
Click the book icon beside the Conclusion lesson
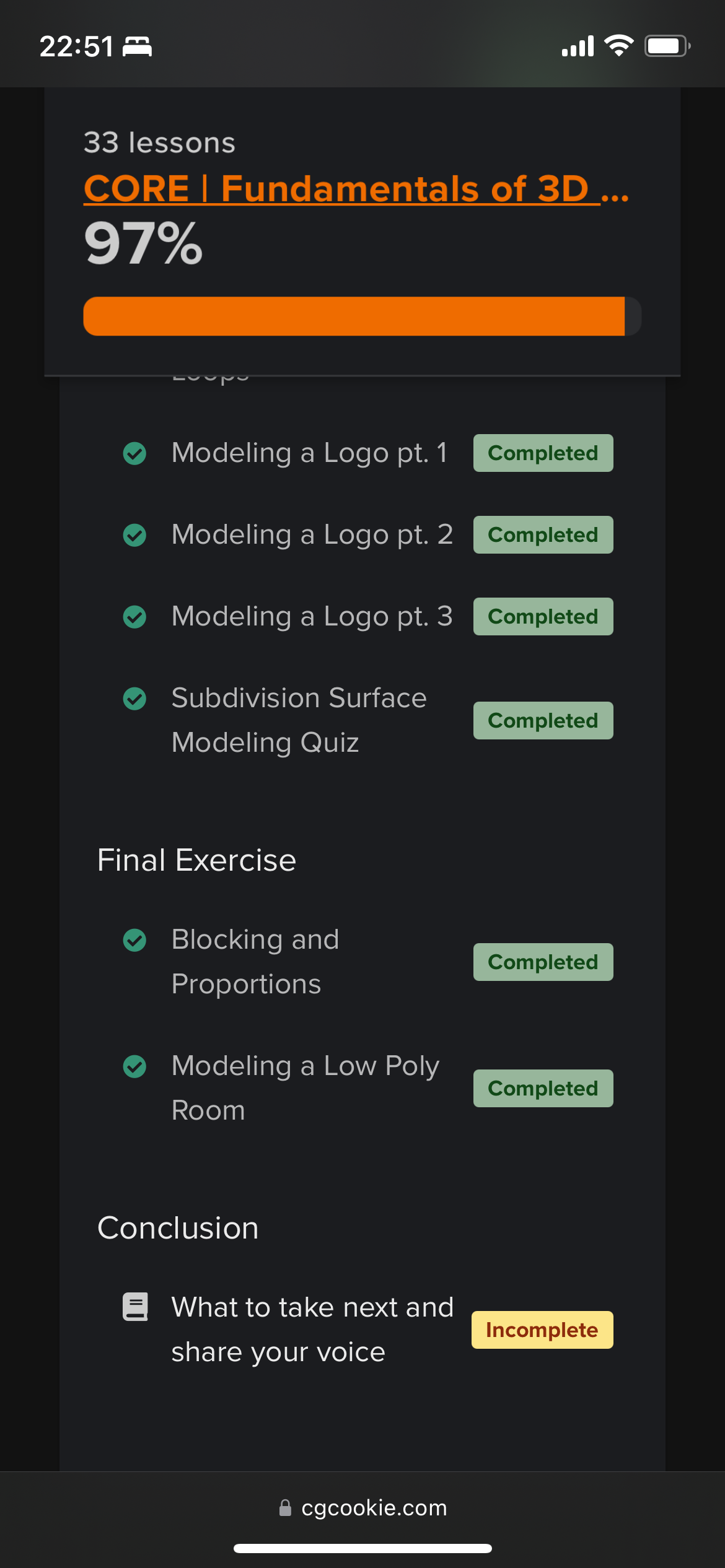135,1307
